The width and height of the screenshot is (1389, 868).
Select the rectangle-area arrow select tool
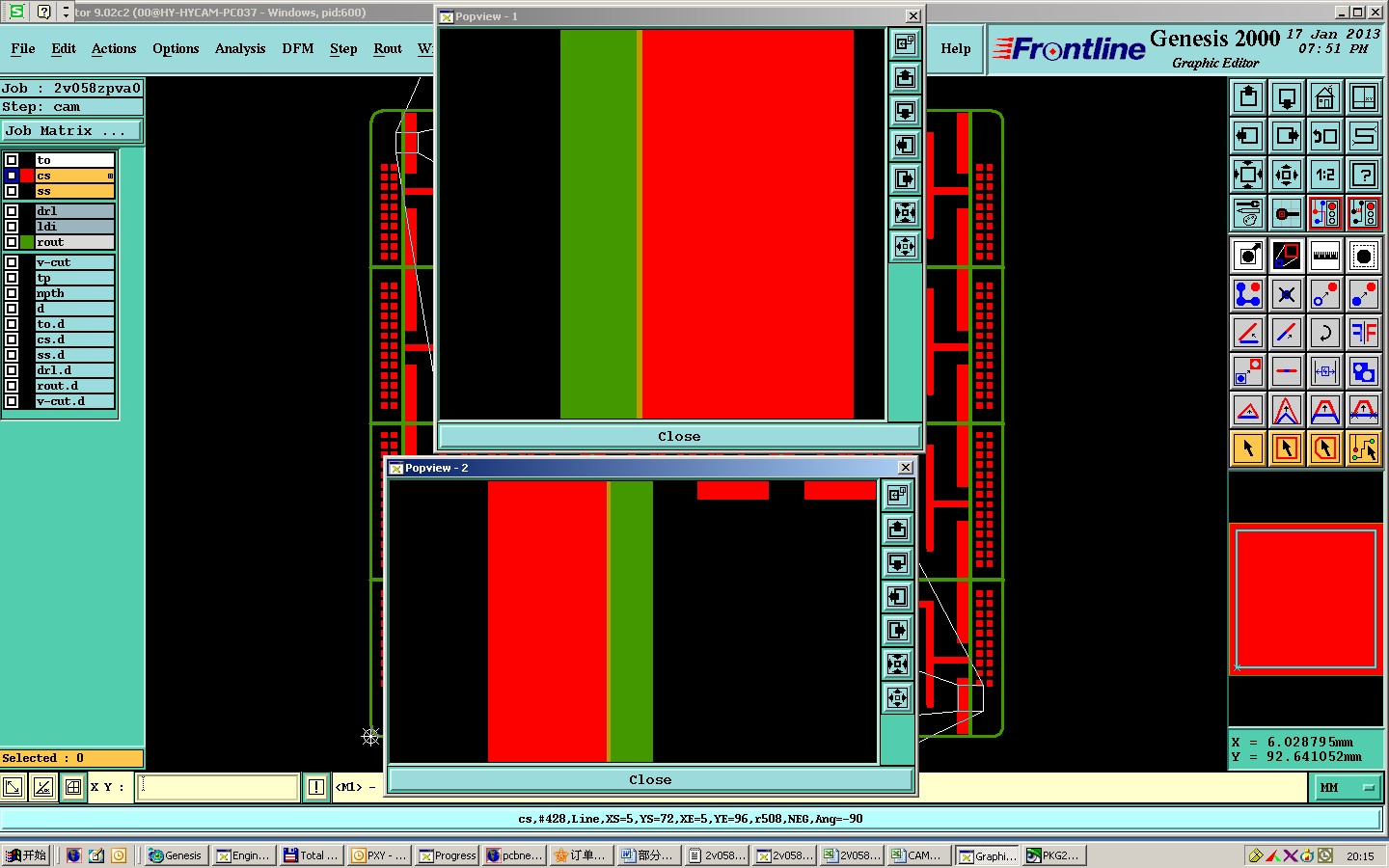1287,448
